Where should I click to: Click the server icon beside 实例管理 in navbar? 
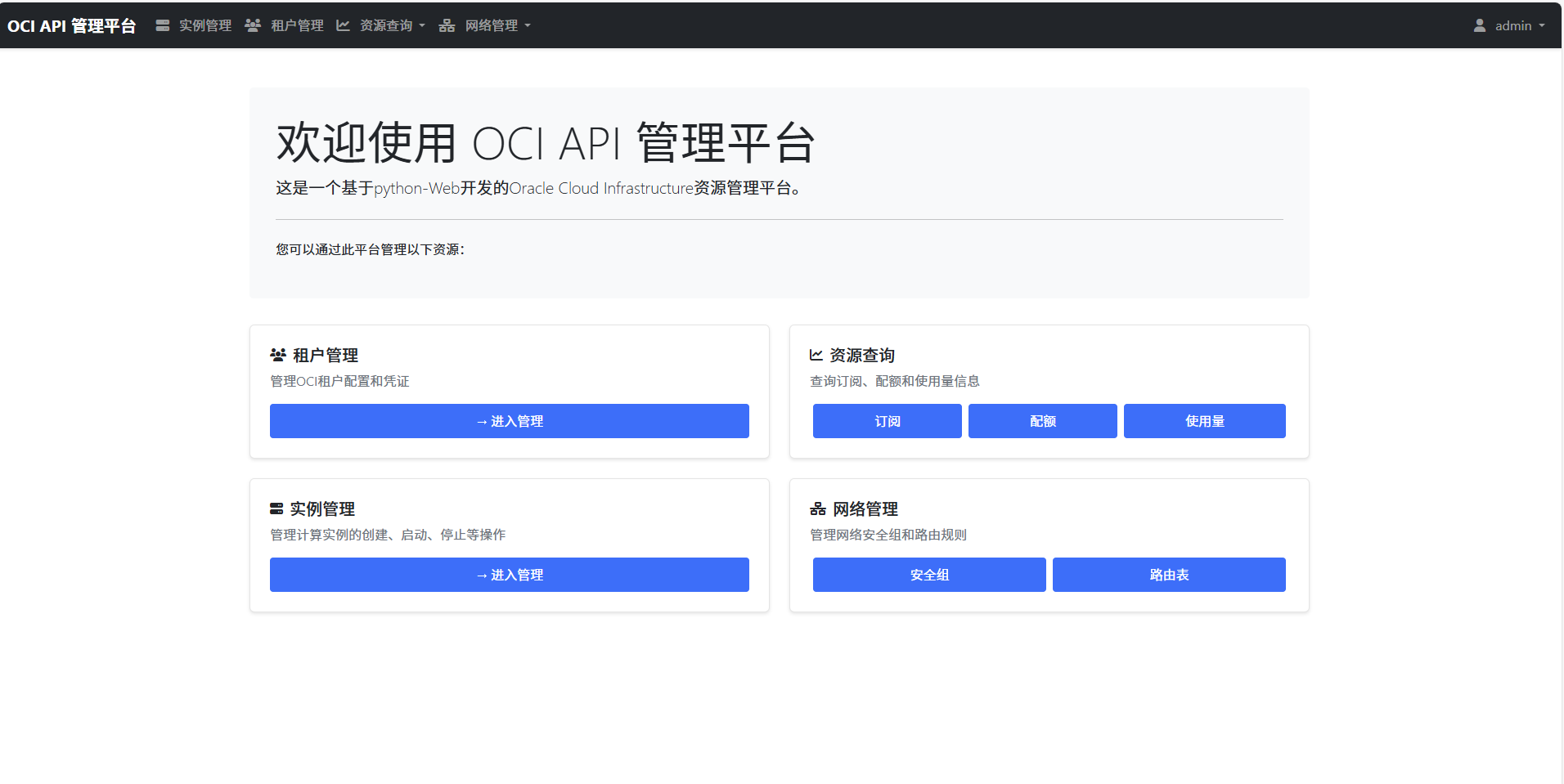pos(163,26)
